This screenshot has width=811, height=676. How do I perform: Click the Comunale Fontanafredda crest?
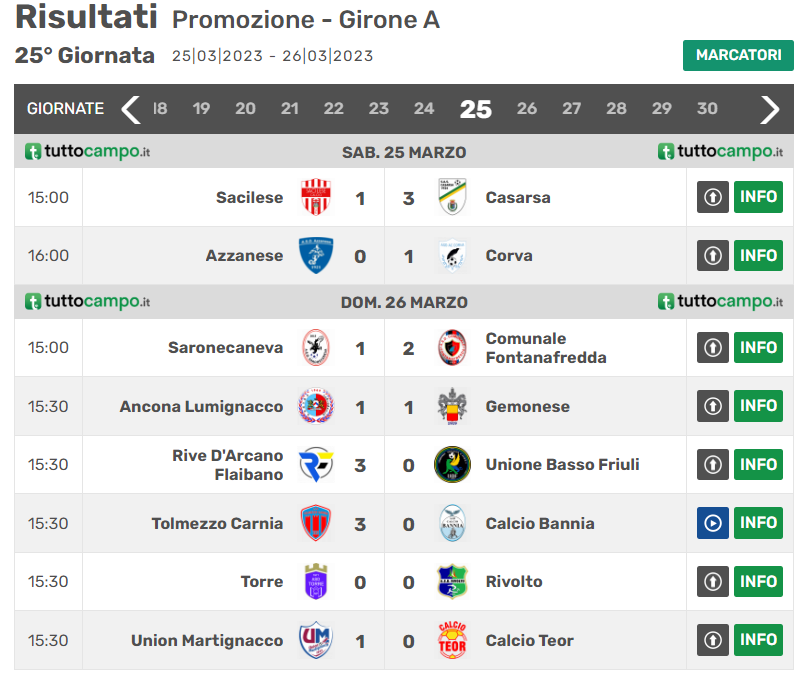point(453,348)
